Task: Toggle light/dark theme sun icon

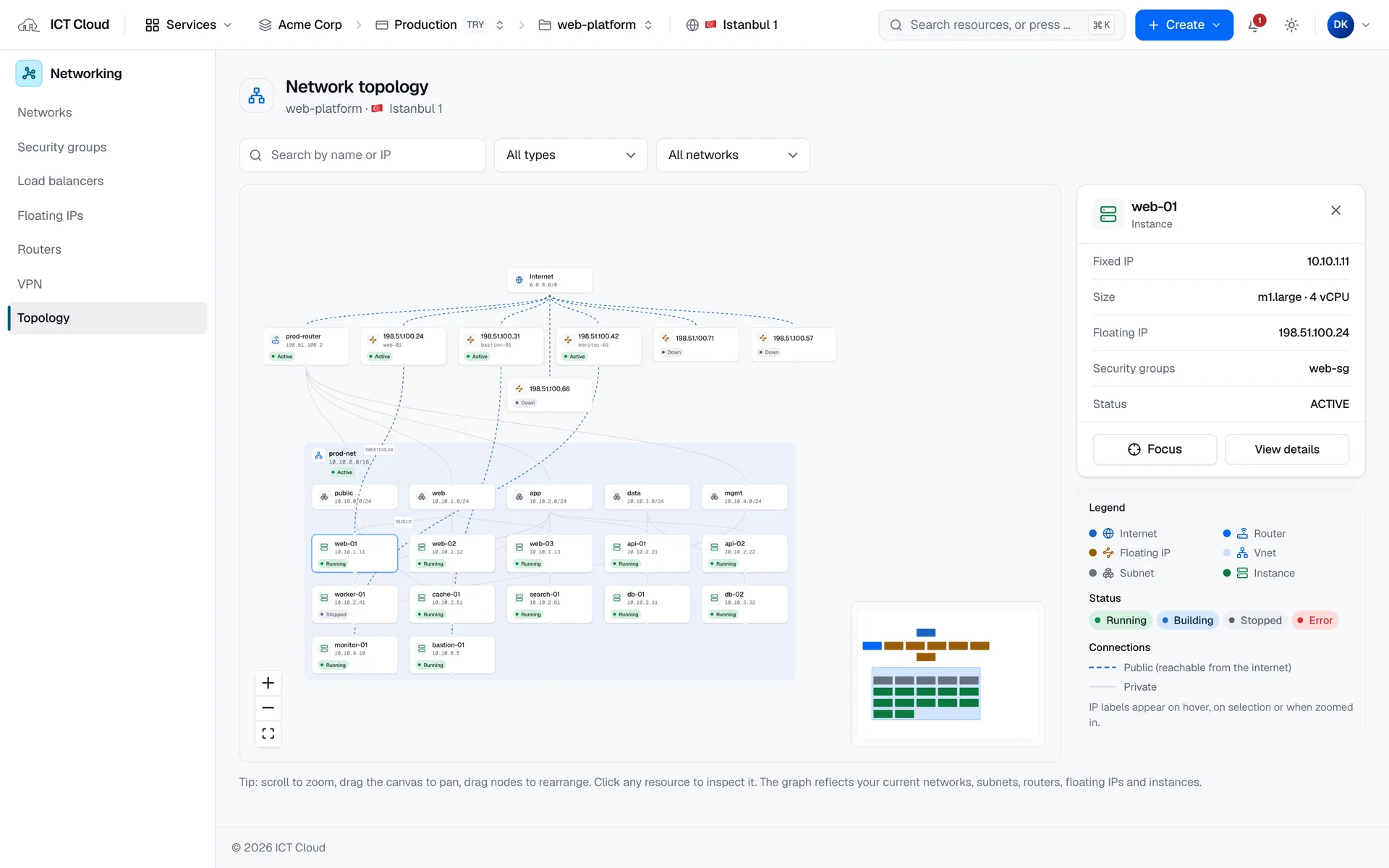Action: pyautogui.click(x=1291, y=25)
